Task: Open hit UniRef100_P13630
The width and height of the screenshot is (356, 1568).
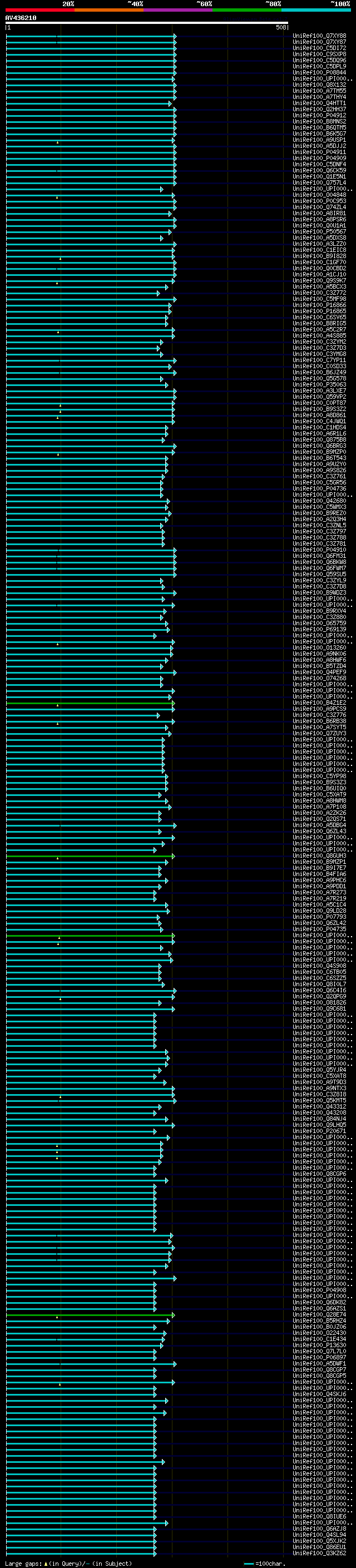Action: tap(319, 1345)
